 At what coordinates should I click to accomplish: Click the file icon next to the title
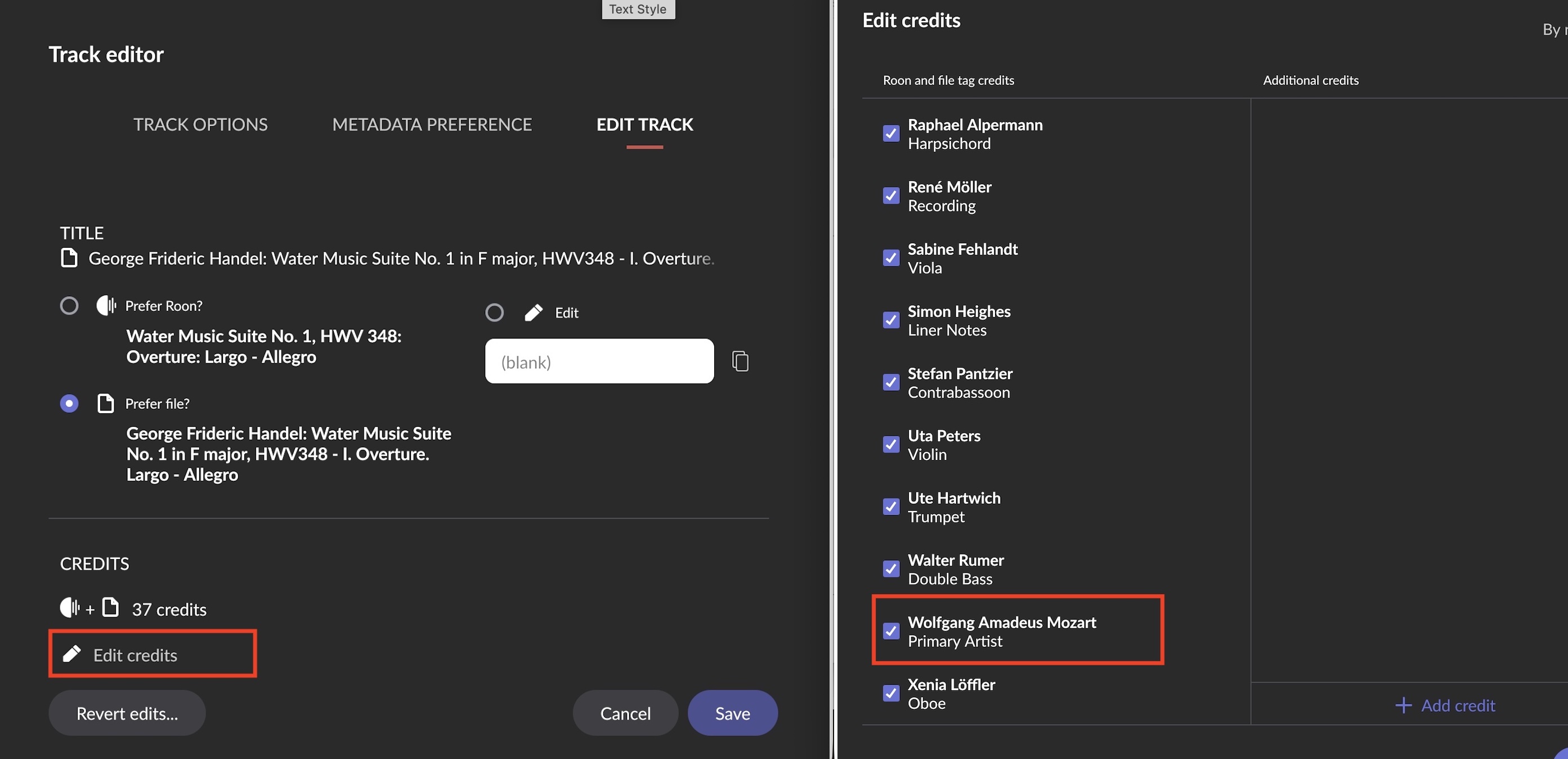(69, 258)
